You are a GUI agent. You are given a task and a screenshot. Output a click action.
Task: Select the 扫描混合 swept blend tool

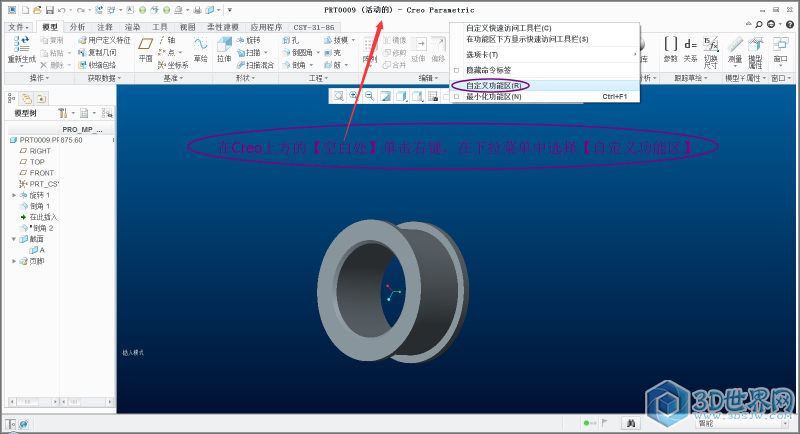coord(256,65)
